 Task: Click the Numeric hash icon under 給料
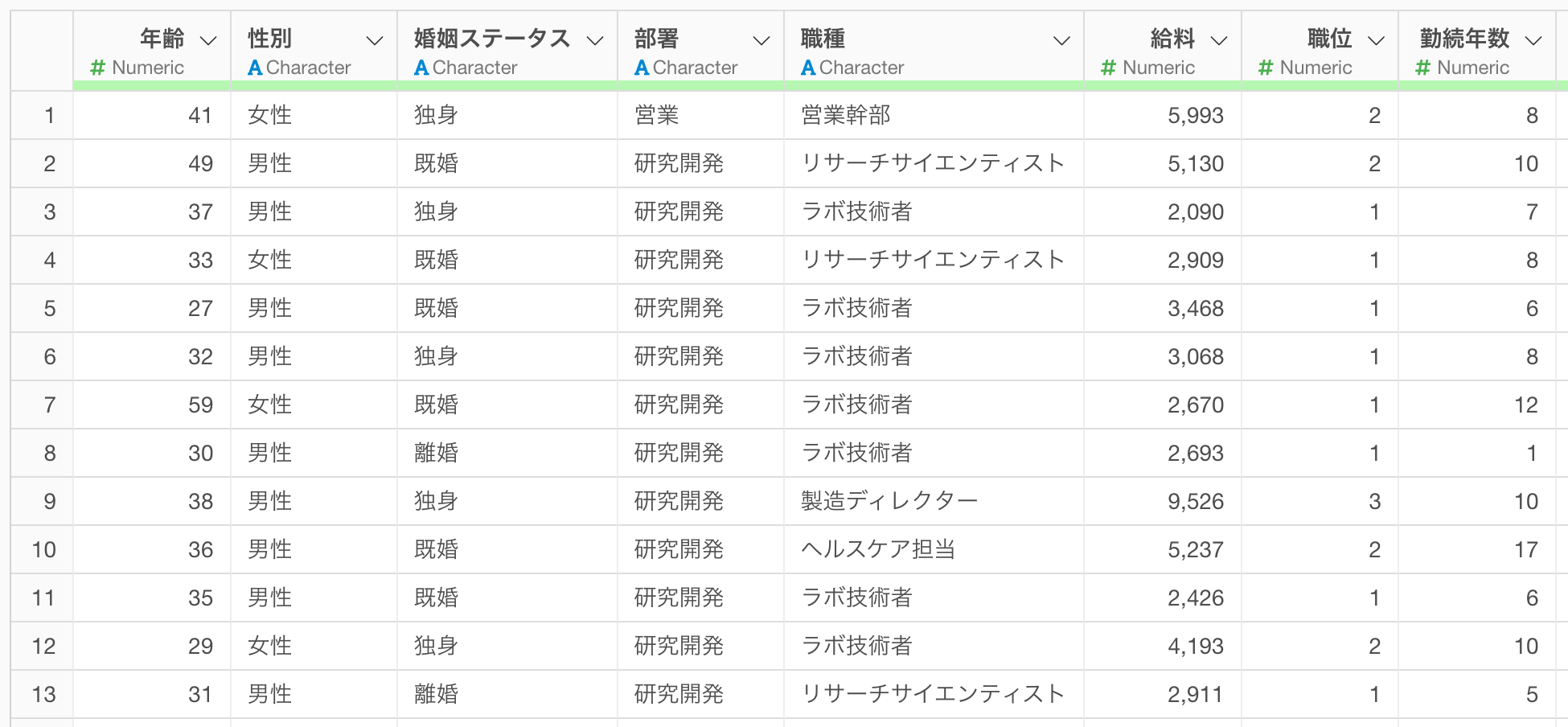[1108, 68]
